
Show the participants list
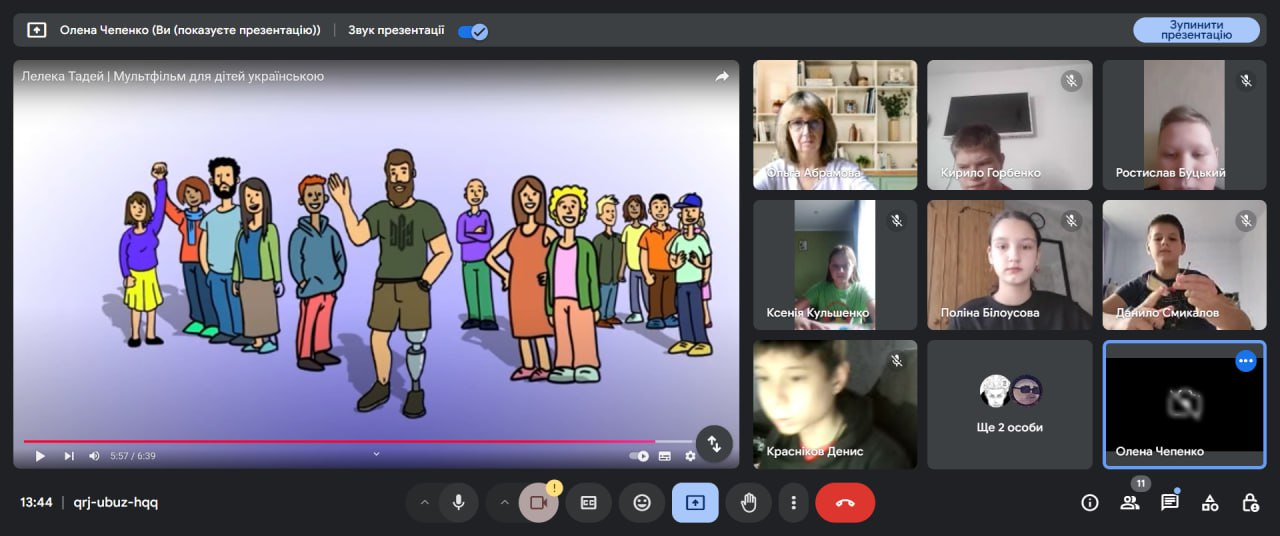[1130, 502]
